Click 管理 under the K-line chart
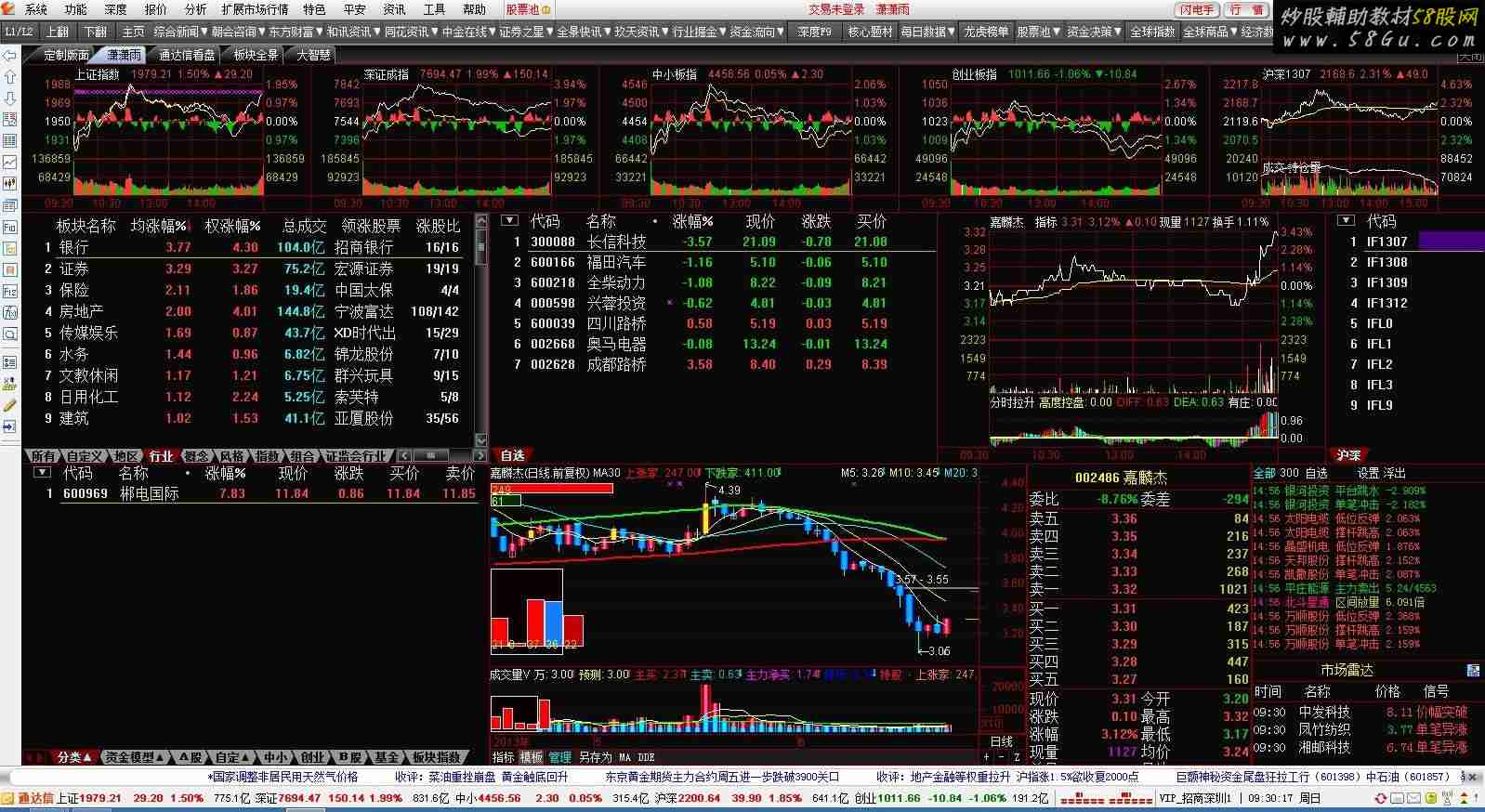The height and width of the screenshot is (812, 1485). tap(560, 757)
